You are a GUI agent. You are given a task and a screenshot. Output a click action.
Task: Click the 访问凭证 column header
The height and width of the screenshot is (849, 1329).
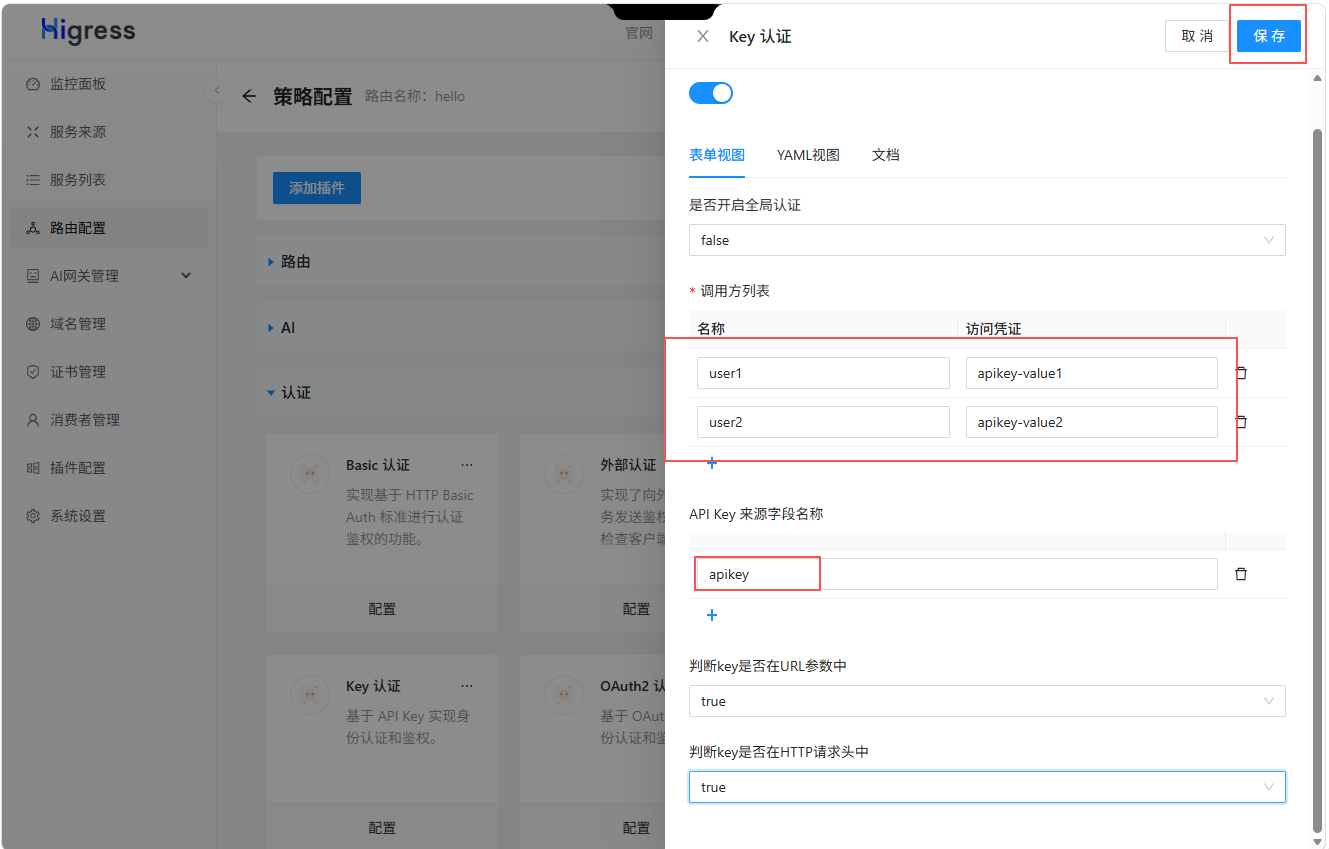[993, 329]
